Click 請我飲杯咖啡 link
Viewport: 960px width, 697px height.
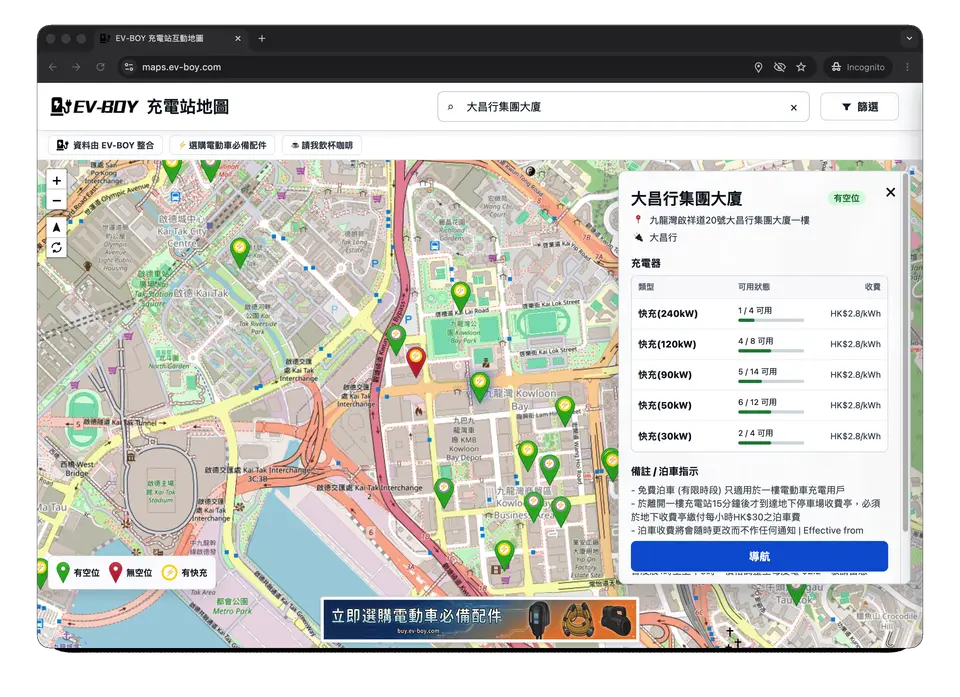tap(322, 145)
